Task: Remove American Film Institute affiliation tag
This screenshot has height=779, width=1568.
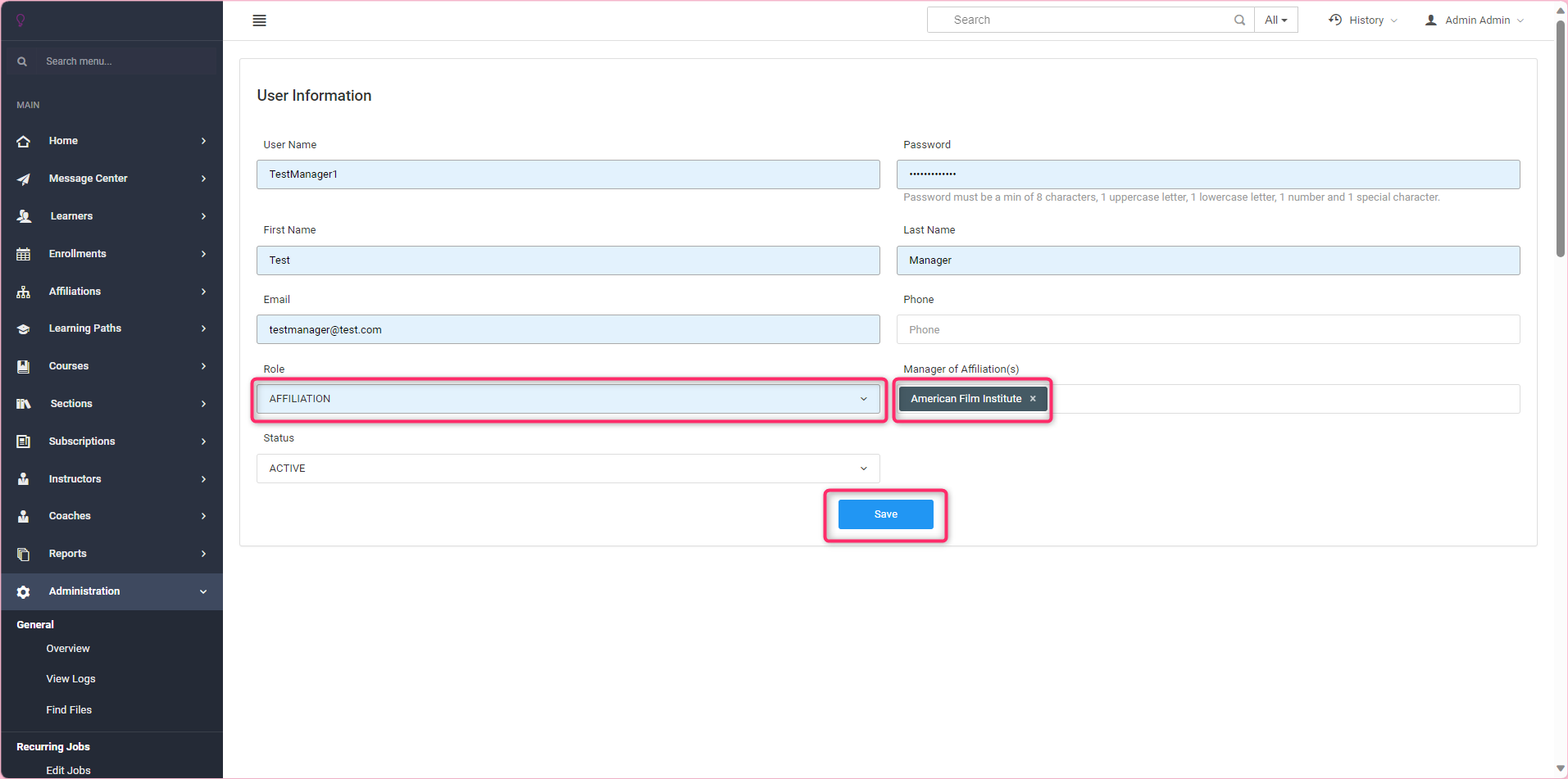Action: point(1033,399)
